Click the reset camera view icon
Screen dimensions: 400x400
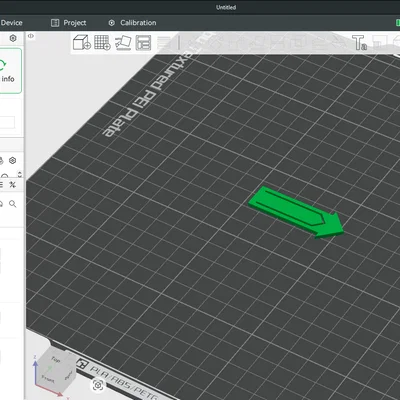pos(98,385)
